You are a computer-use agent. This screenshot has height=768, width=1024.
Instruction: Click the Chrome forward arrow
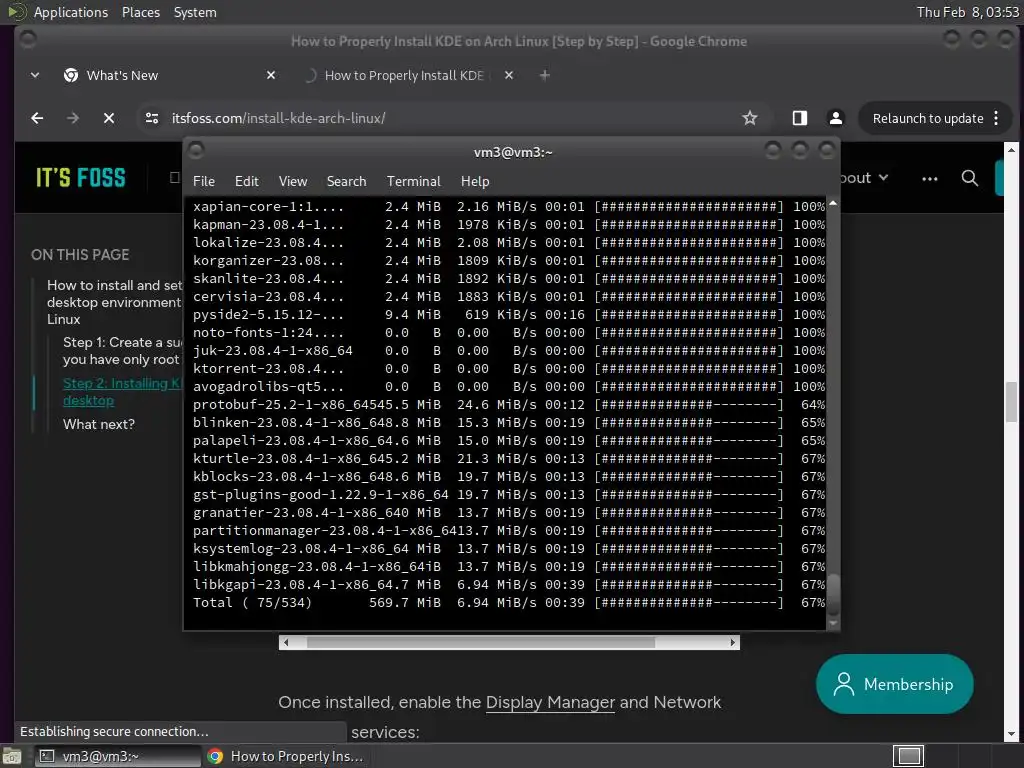[72, 118]
